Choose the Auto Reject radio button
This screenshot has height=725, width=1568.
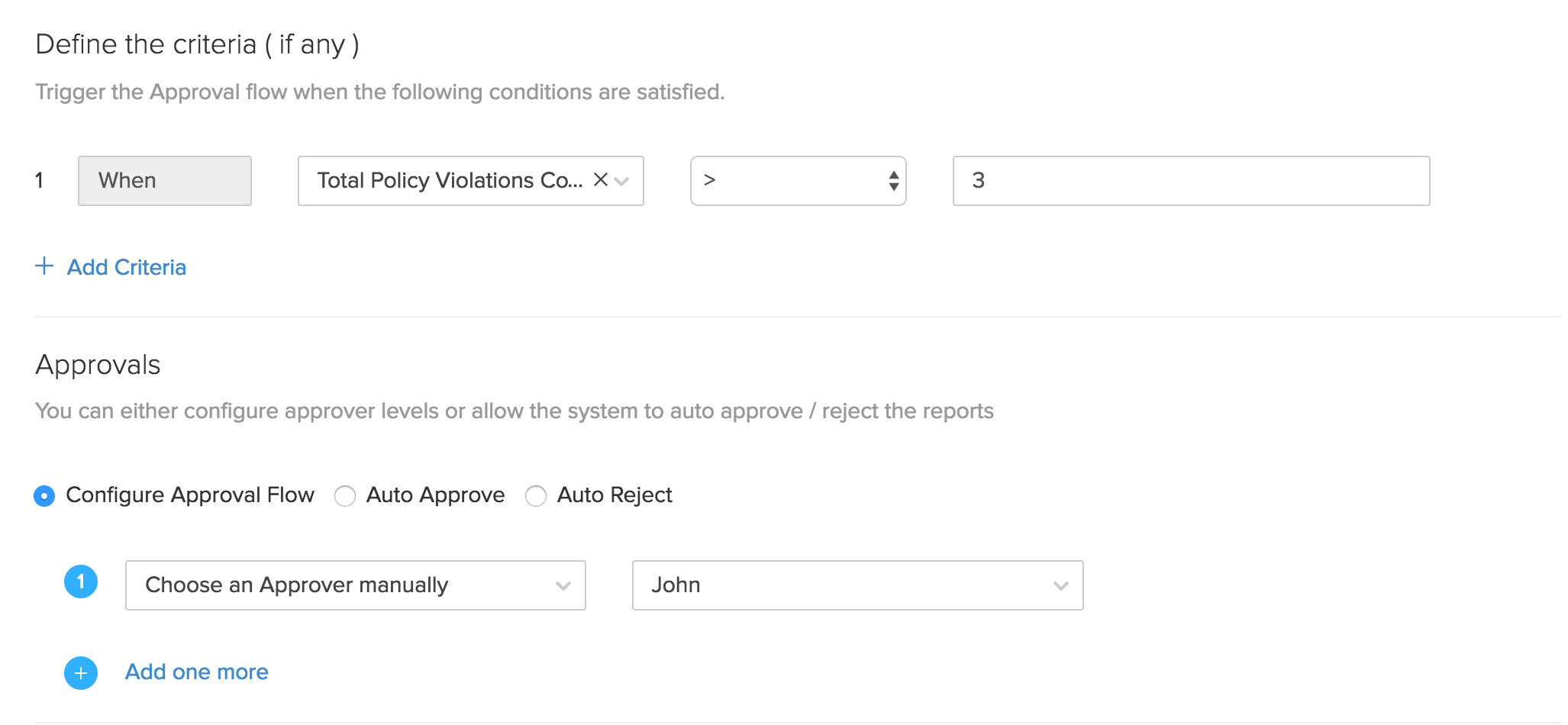coord(536,496)
